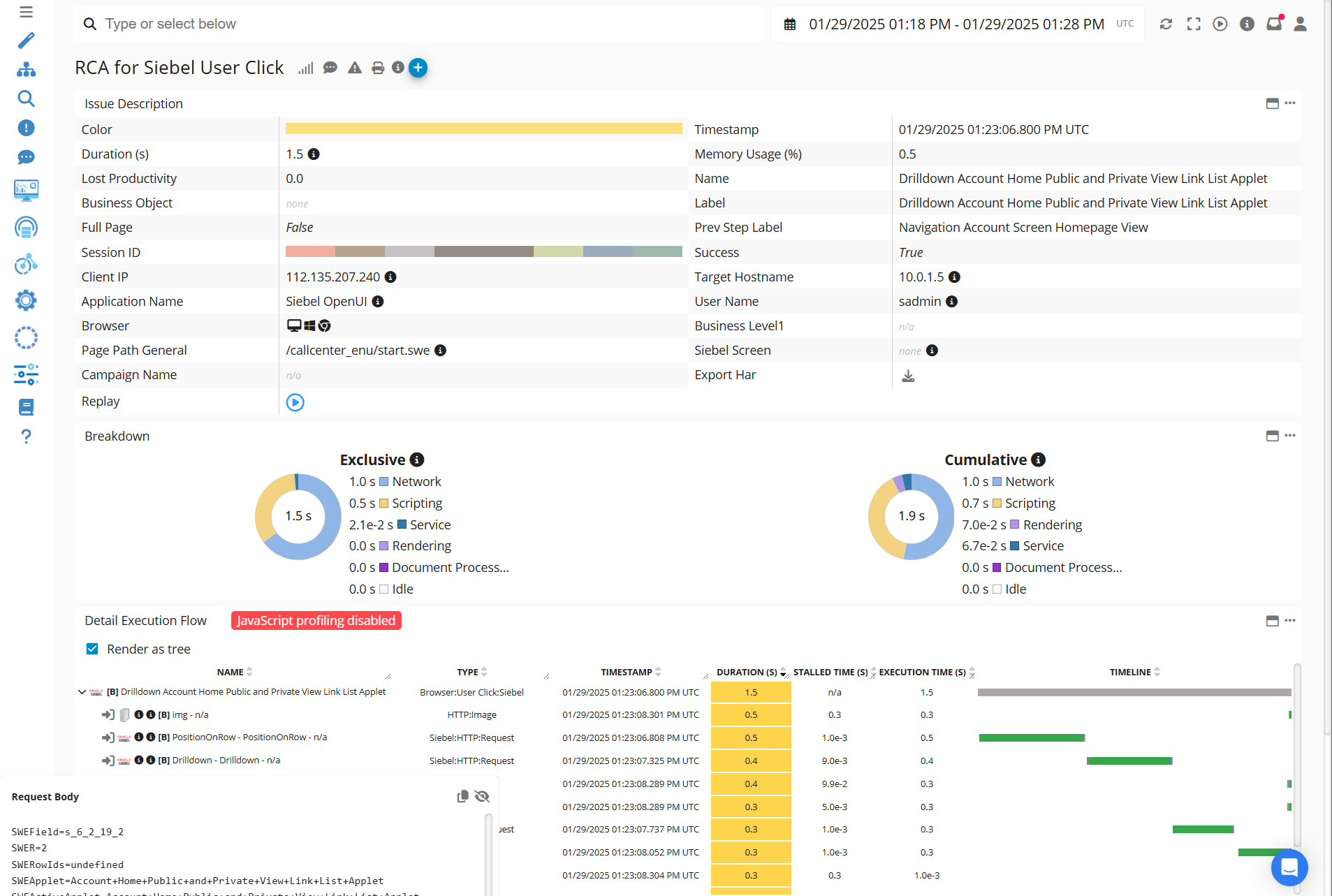
Task: Open the PositionOnRow request row
Action: tap(249, 737)
